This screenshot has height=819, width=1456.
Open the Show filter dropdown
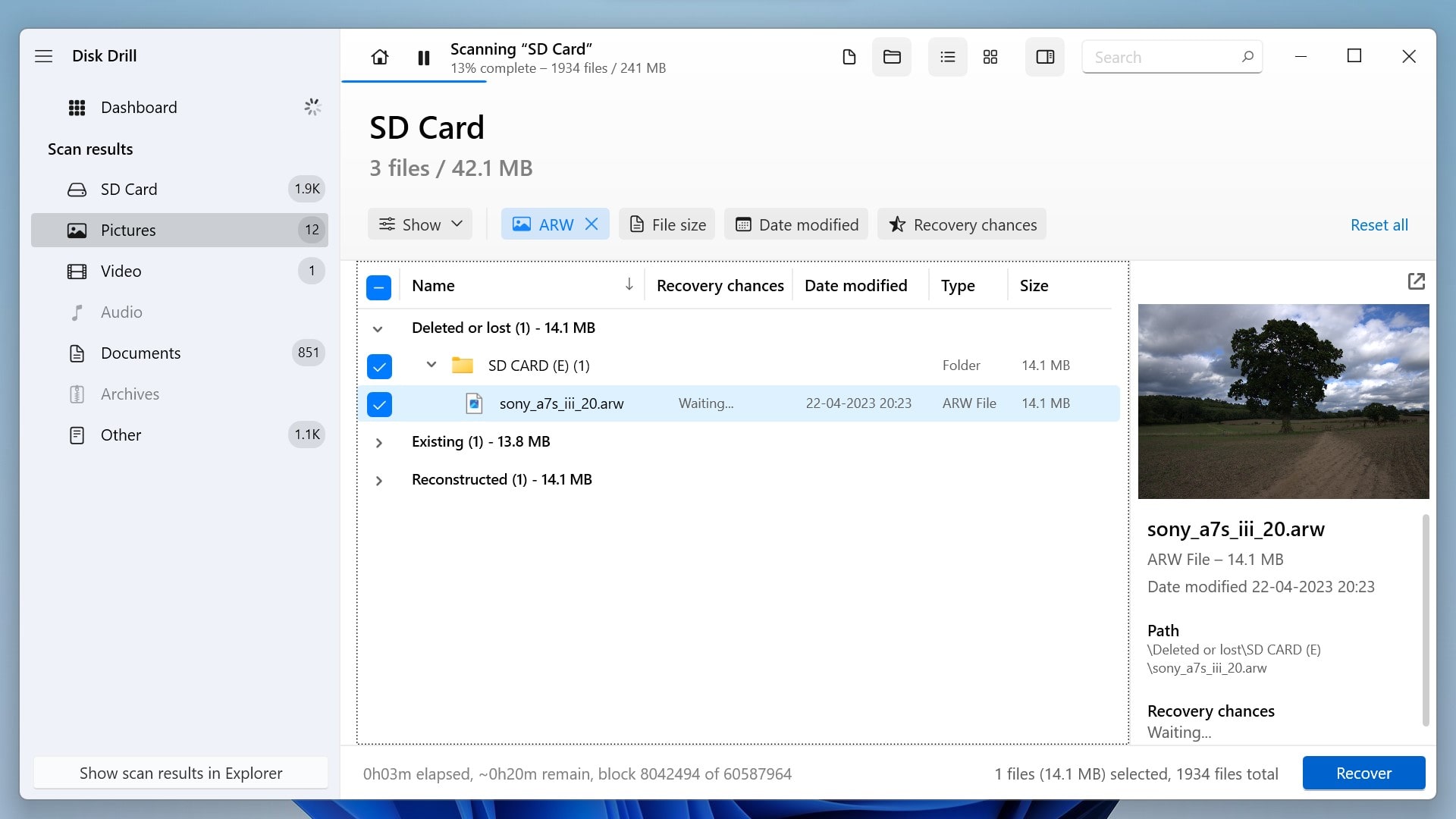420,224
